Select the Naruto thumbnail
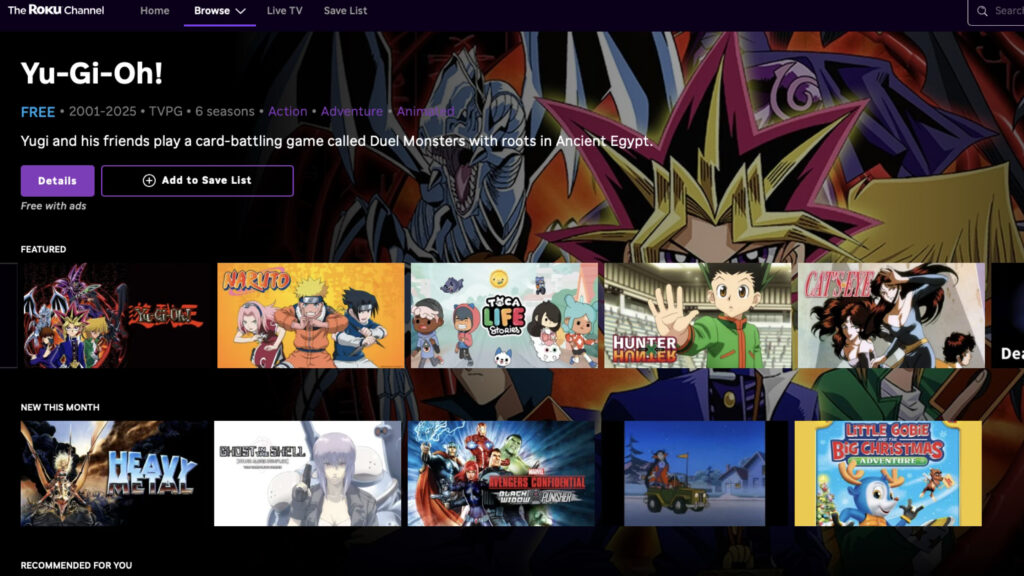The image size is (1024, 576). tap(311, 315)
